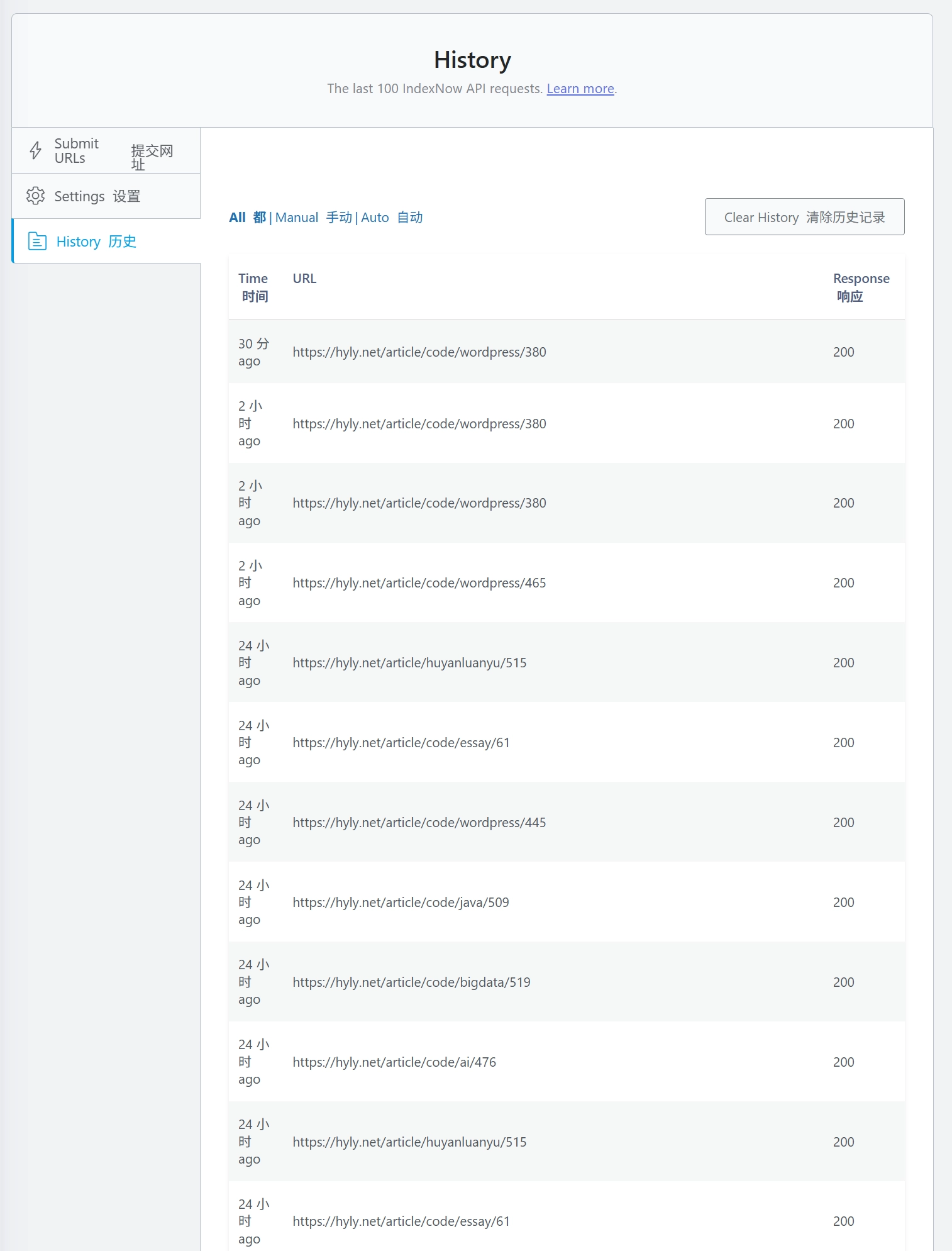Click the Settings gear icon
The image size is (952, 1251).
(35, 196)
